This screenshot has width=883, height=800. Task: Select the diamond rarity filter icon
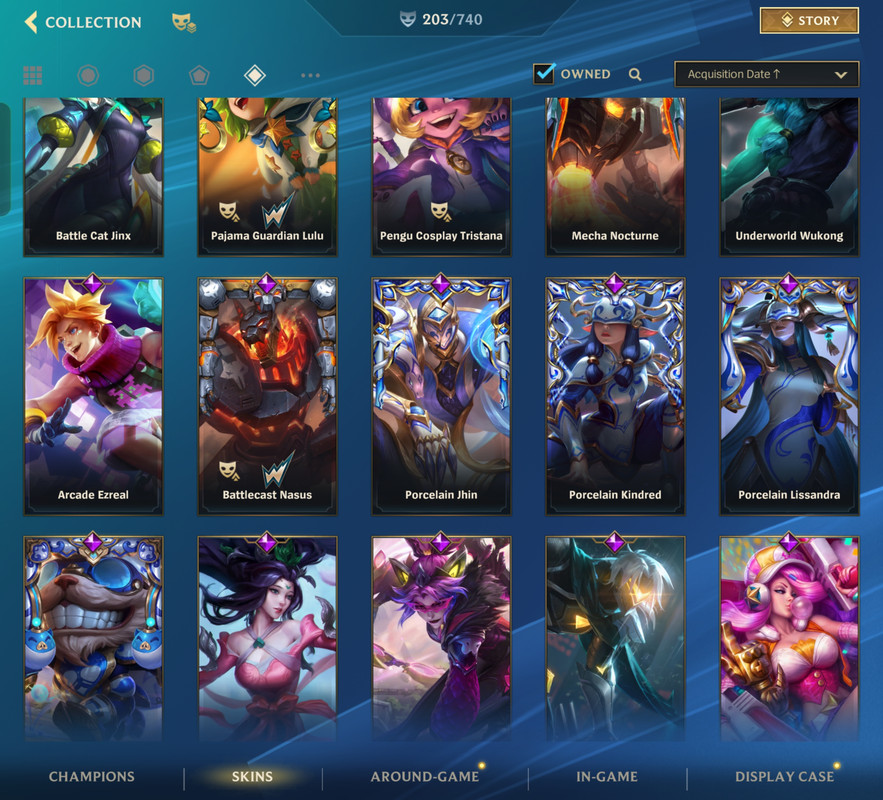pos(255,75)
